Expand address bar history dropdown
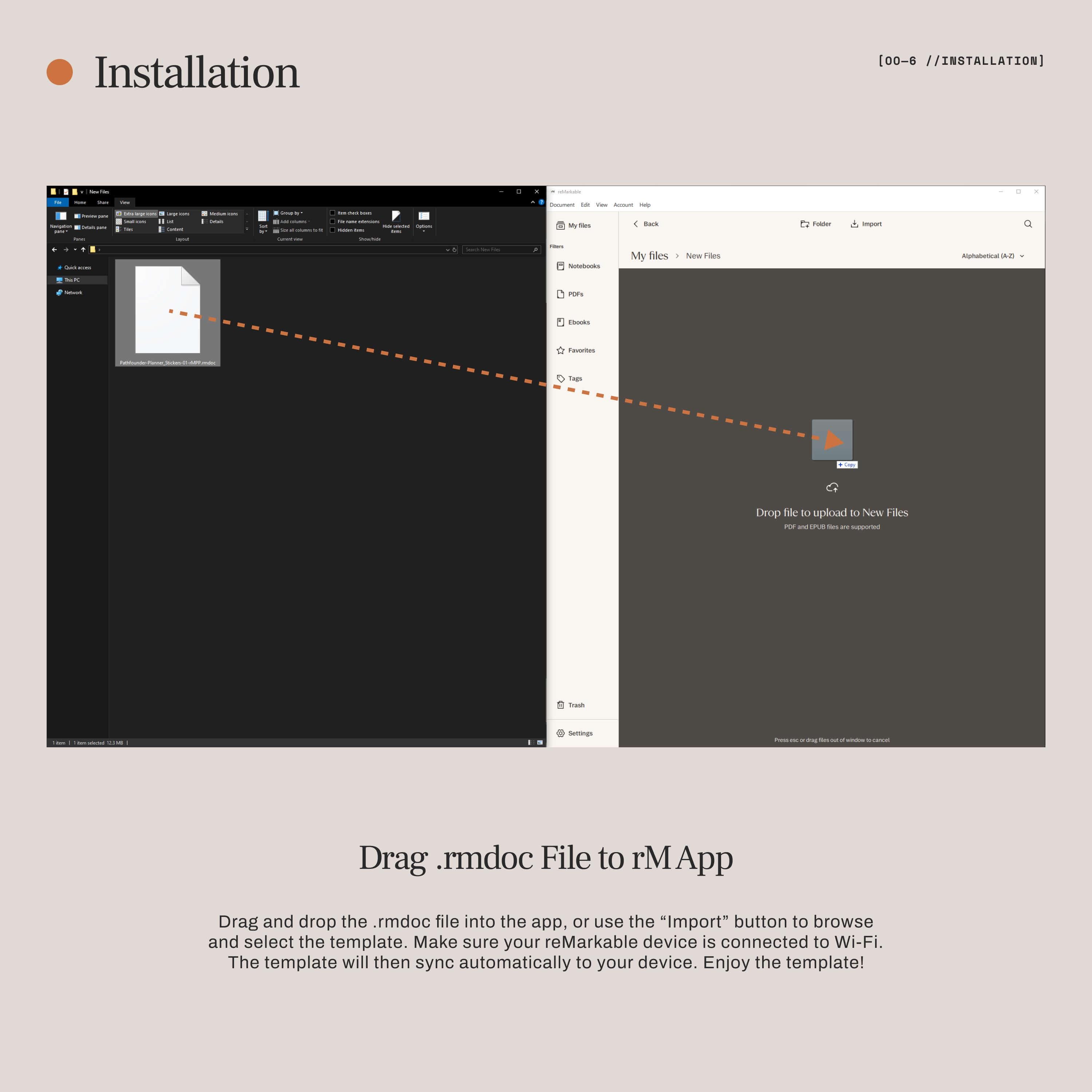This screenshot has height=1092, width=1092. point(448,250)
